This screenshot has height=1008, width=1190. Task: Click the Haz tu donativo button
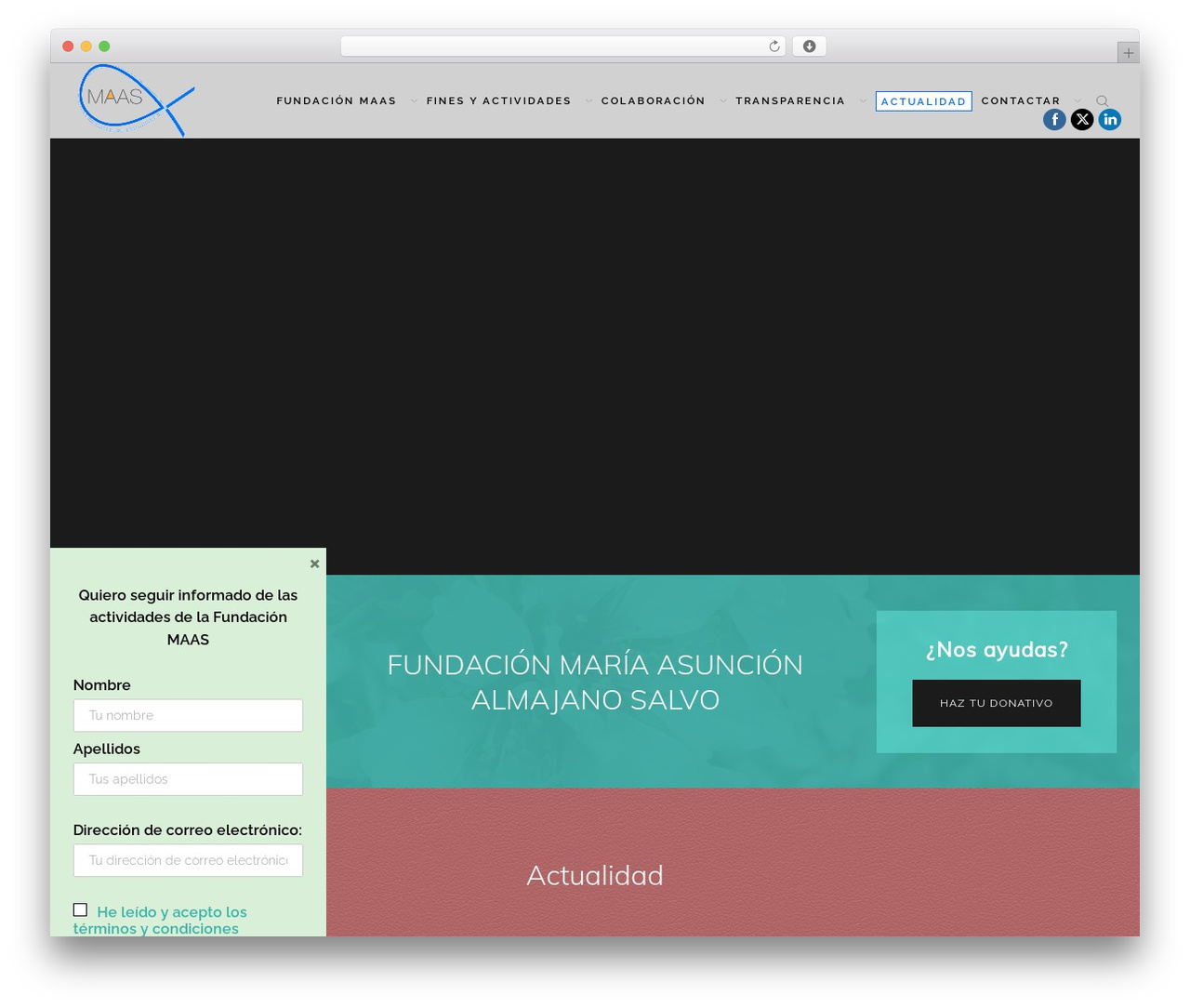tap(997, 703)
